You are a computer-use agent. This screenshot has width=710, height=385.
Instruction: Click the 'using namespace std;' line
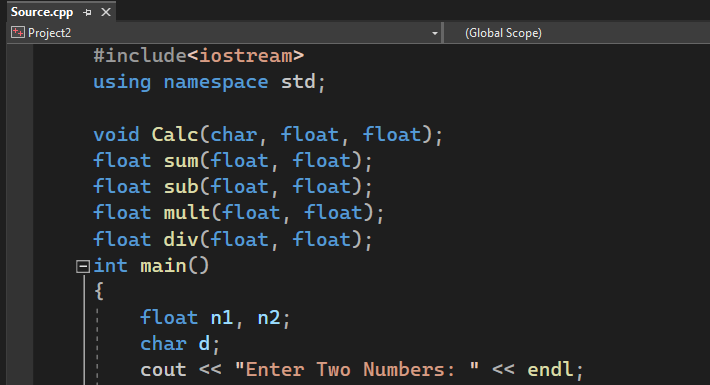pos(209,82)
